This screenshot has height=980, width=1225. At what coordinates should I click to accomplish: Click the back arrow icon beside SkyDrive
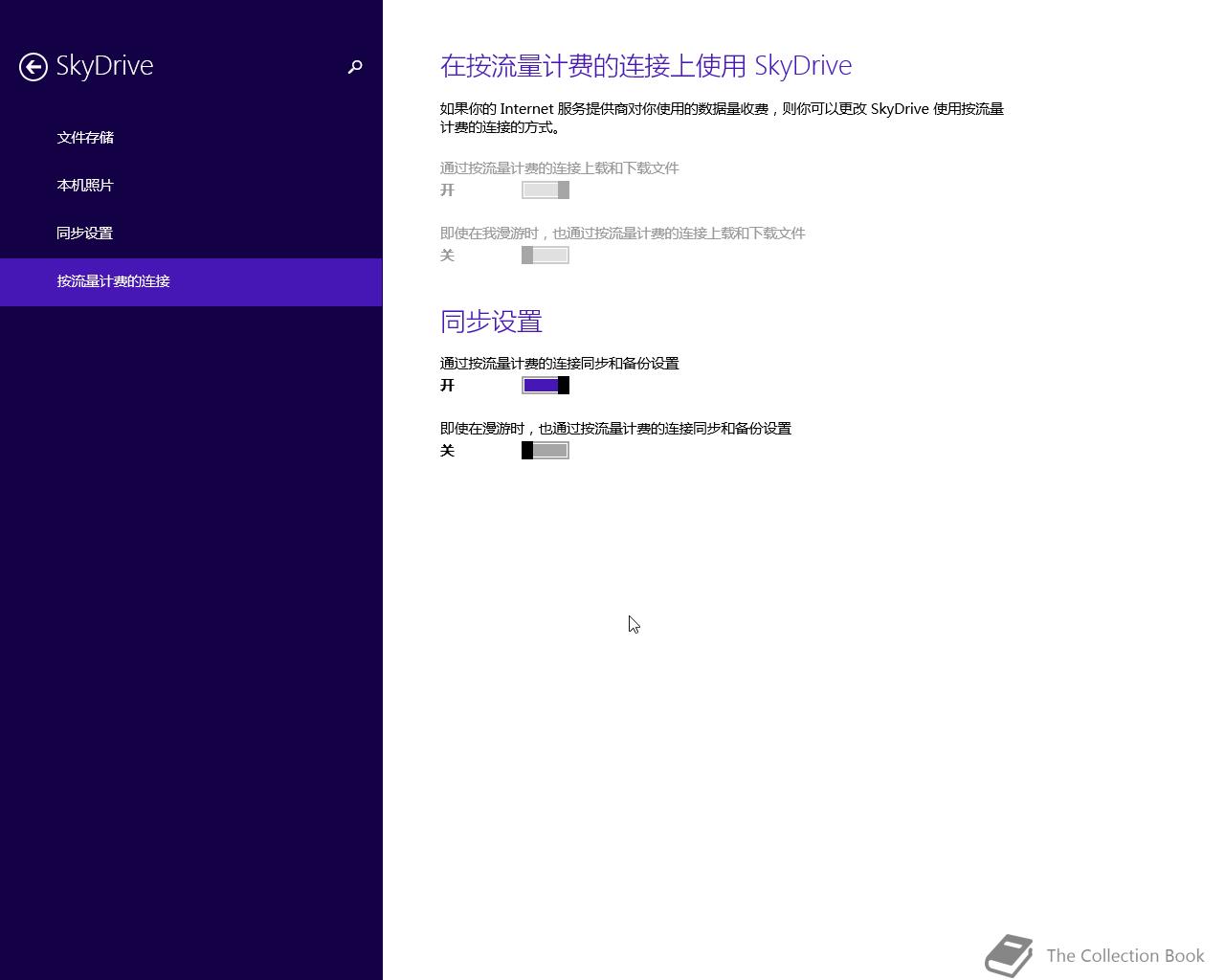[x=33, y=67]
